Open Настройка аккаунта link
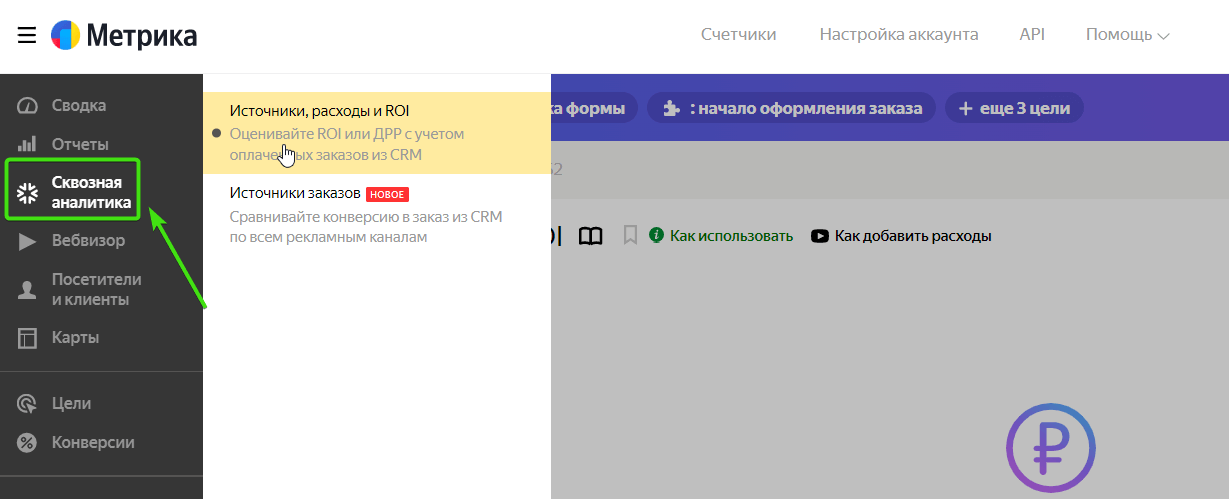Image resolution: width=1229 pixels, height=499 pixels. [899, 34]
